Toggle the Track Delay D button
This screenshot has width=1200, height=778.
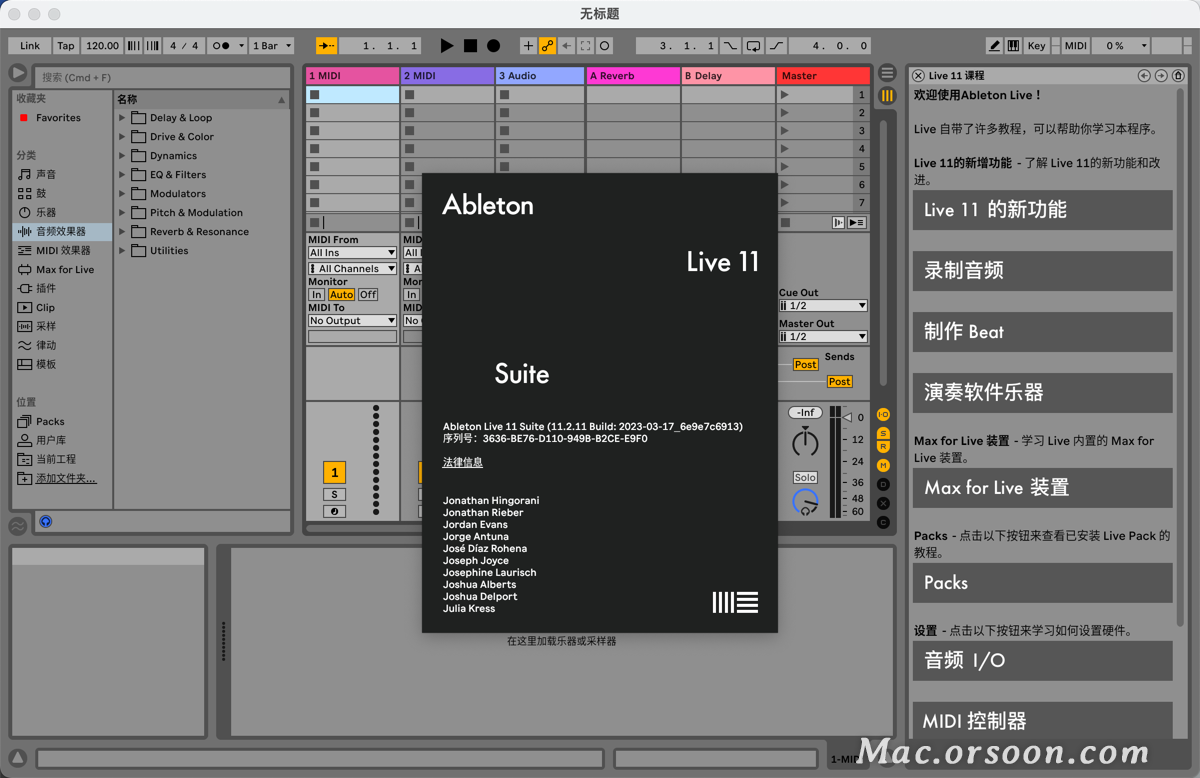pyautogui.click(x=883, y=484)
